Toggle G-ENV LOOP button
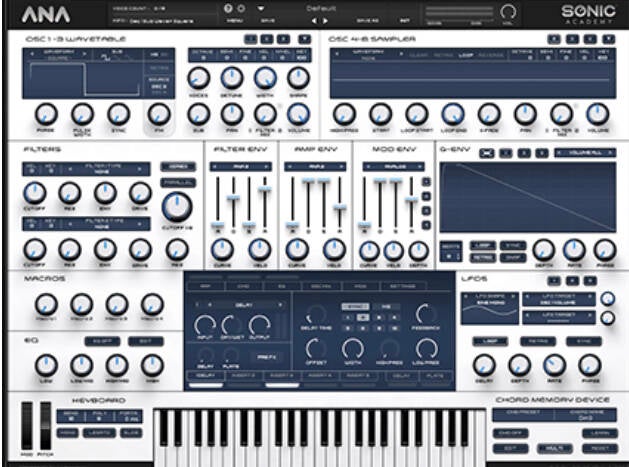This screenshot has height=467, width=629. click(483, 245)
